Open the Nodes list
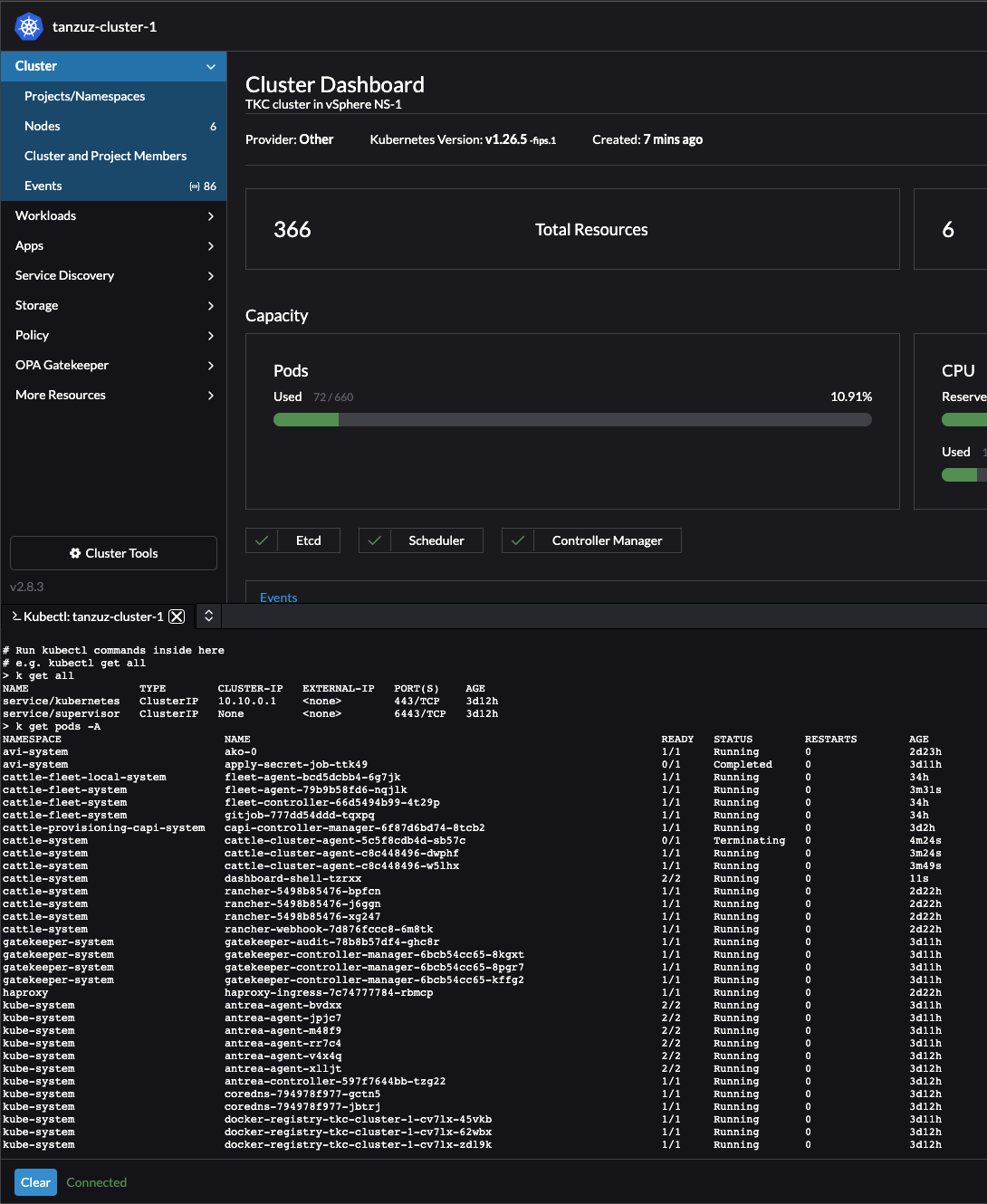Image resolution: width=987 pixels, height=1204 pixels. (x=113, y=126)
